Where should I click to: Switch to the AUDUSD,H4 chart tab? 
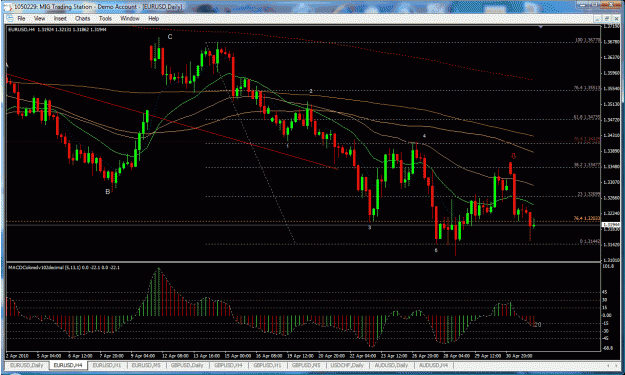(x=434, y=365)
